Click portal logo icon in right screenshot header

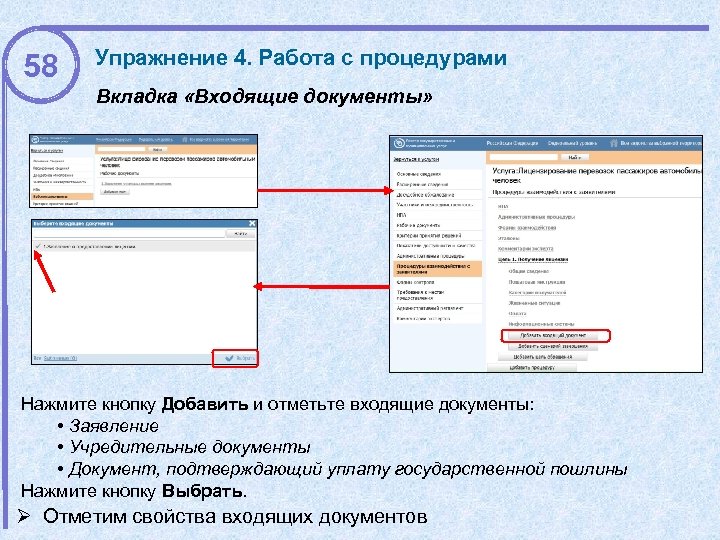click(399, 143)
